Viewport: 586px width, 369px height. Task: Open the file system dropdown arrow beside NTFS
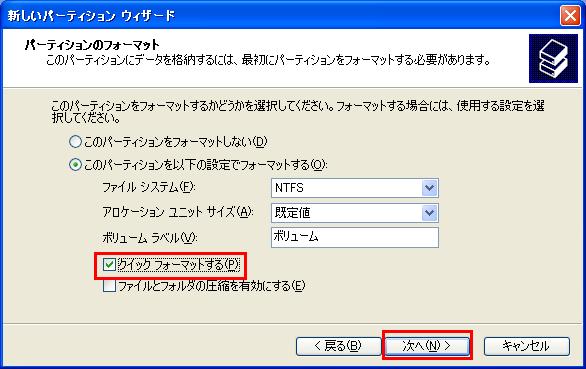click(x=429, y=188)
